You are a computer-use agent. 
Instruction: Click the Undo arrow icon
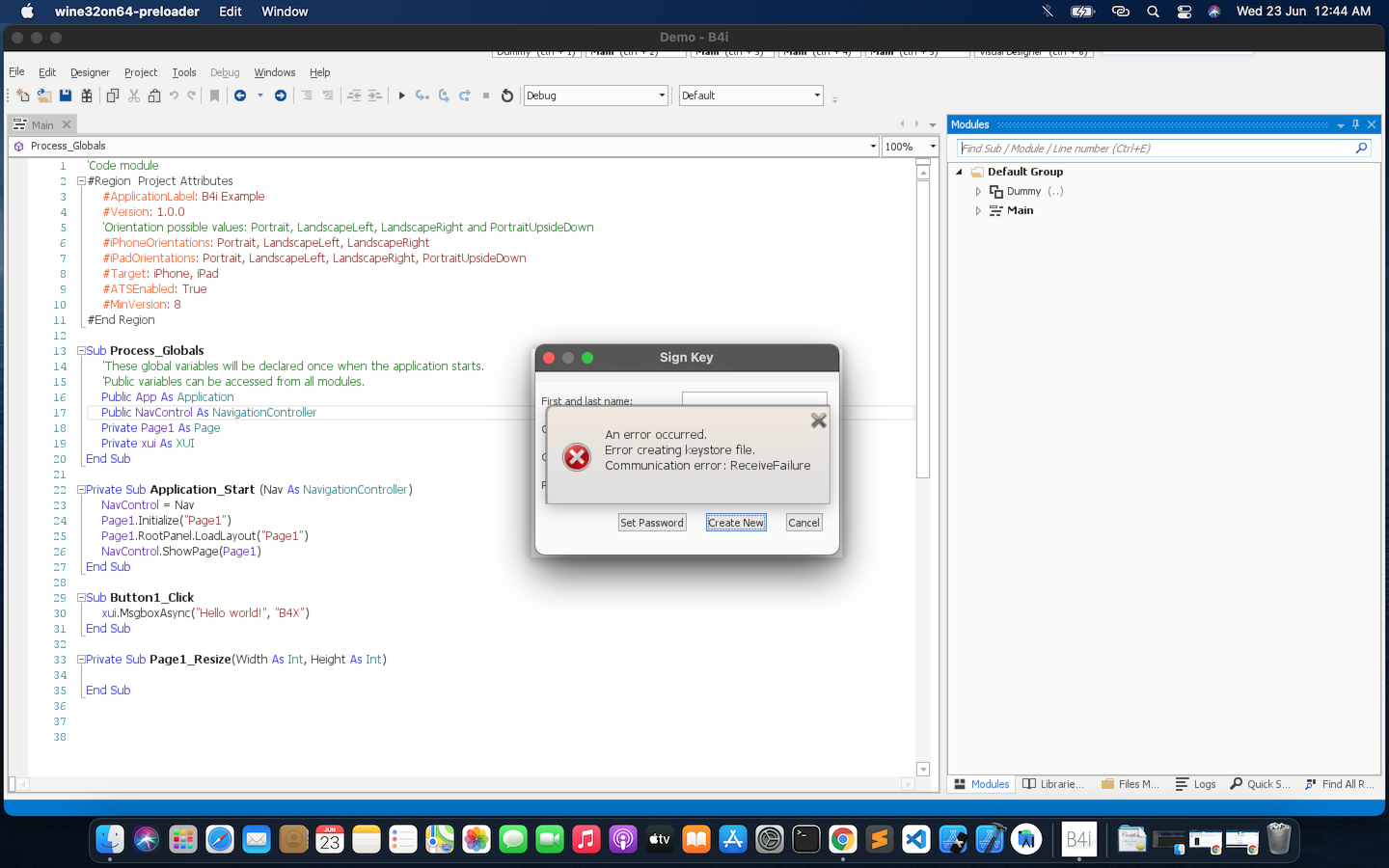(174, 95)
